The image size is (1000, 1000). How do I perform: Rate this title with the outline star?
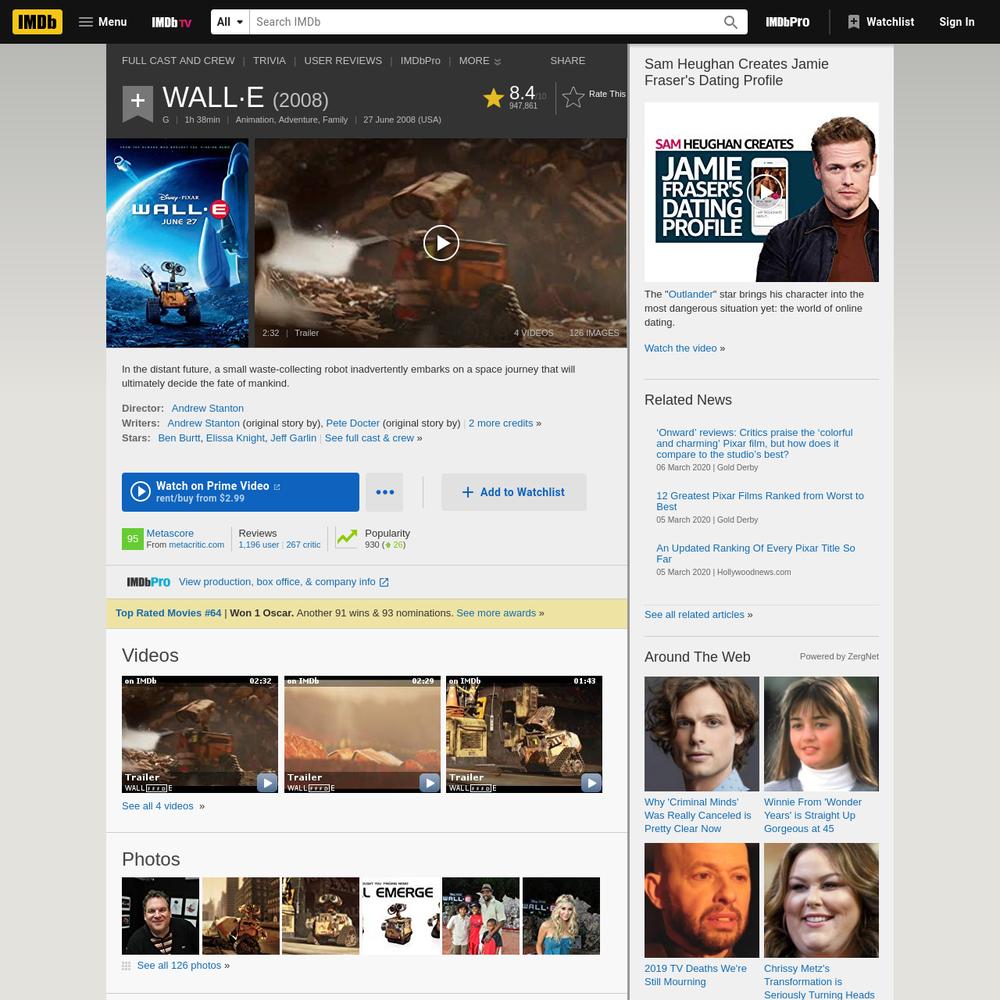pos(573,97)
